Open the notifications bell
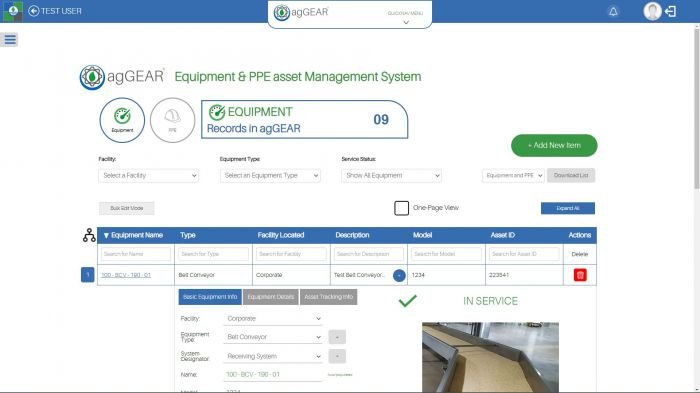The image size is (700, 393). pos(613,12)
